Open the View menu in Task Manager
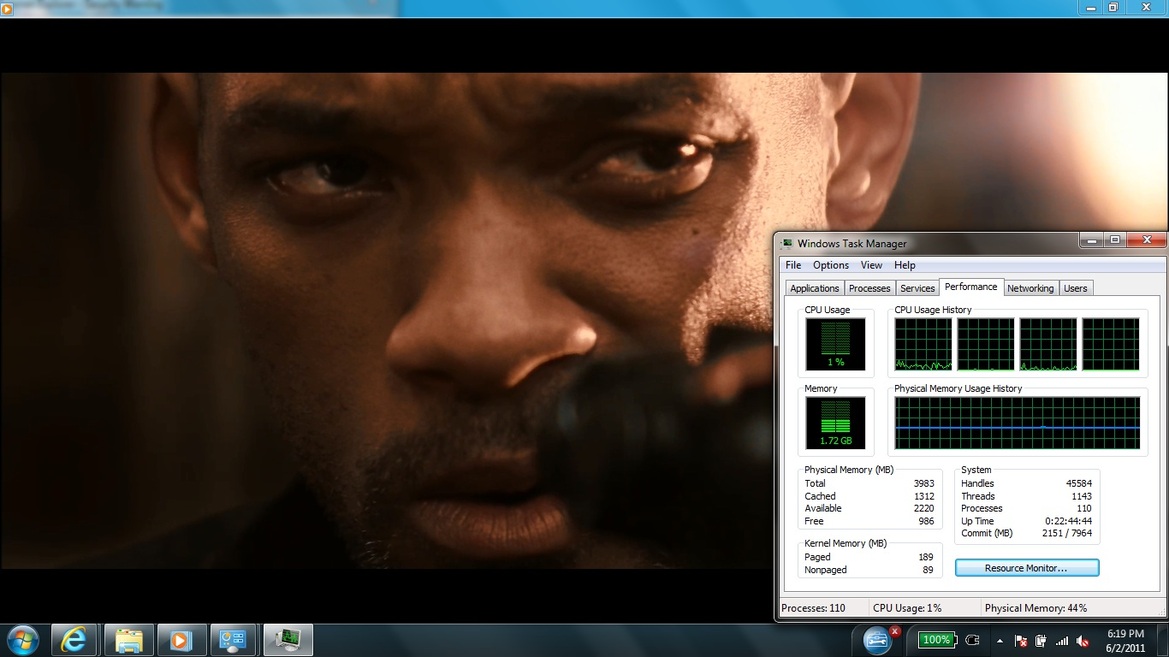Image resolution: width=1169 pixels, height=657 pixels. tap(871, 265)
